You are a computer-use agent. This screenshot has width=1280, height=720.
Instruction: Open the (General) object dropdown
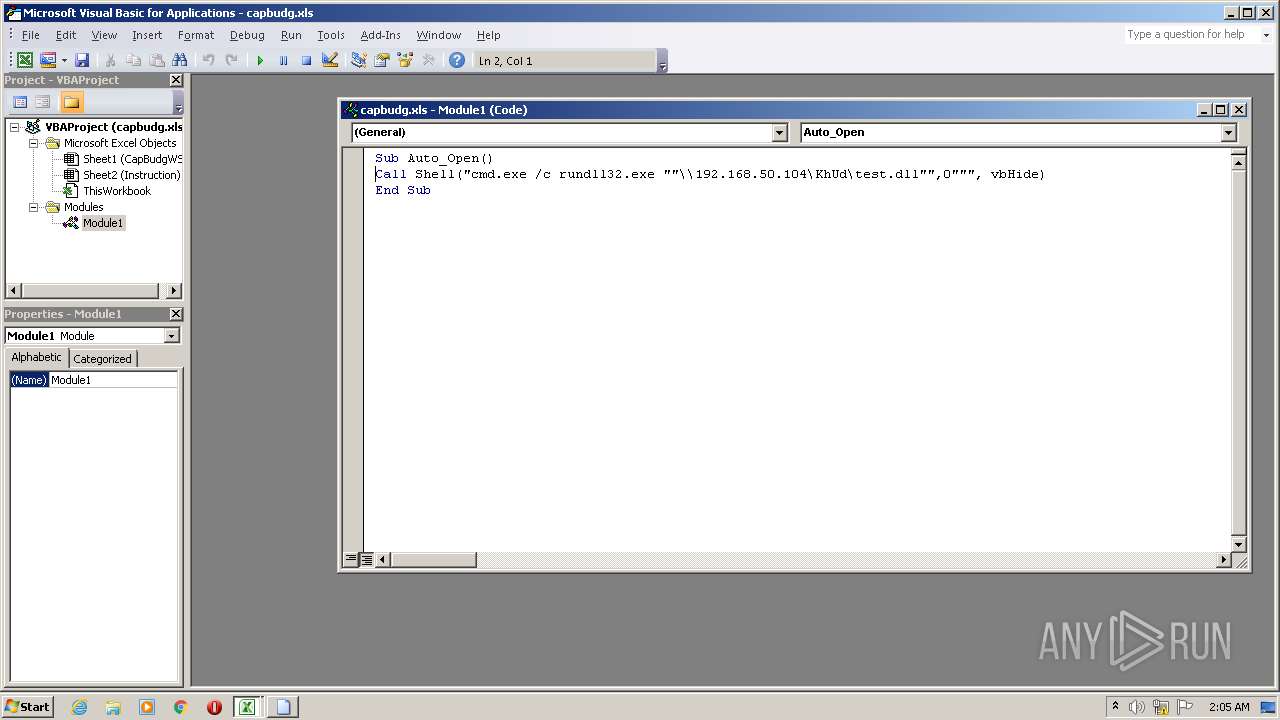point(780,132)
